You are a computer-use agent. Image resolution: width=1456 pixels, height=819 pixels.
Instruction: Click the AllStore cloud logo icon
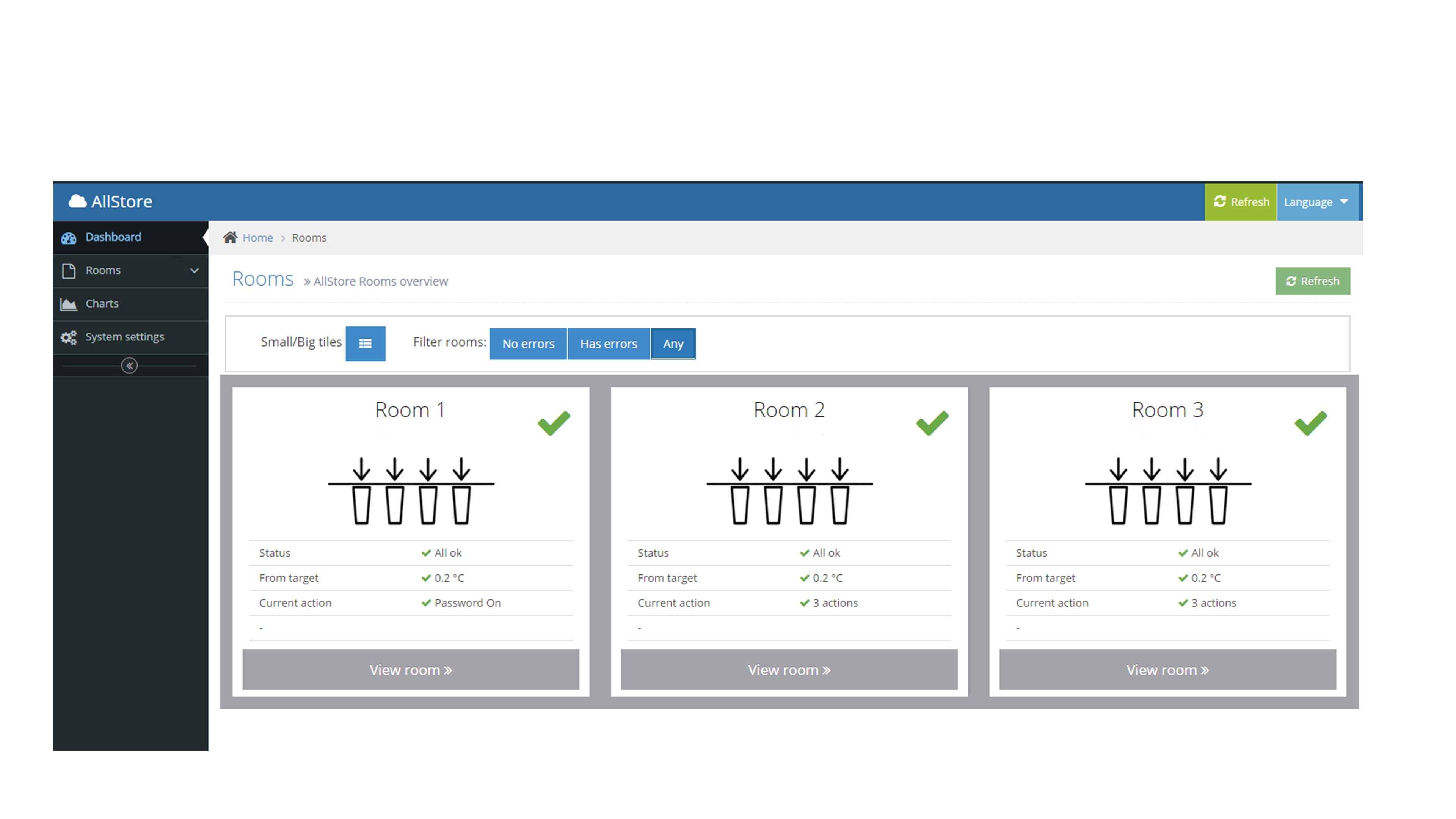coord(77,201)
